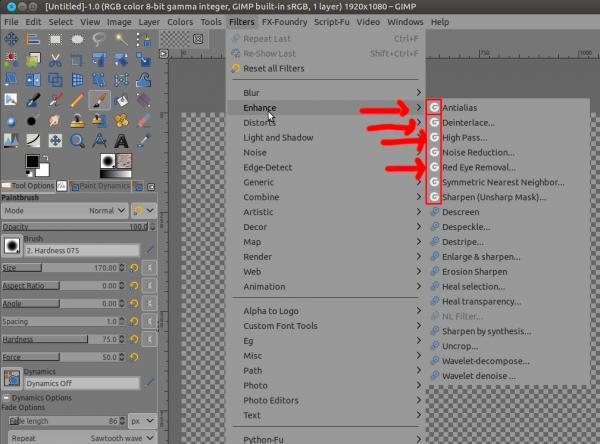The width and height of the screenshot is (600, 444).
Task: Adjust the Opacity slider
Action: click(75, 227)
